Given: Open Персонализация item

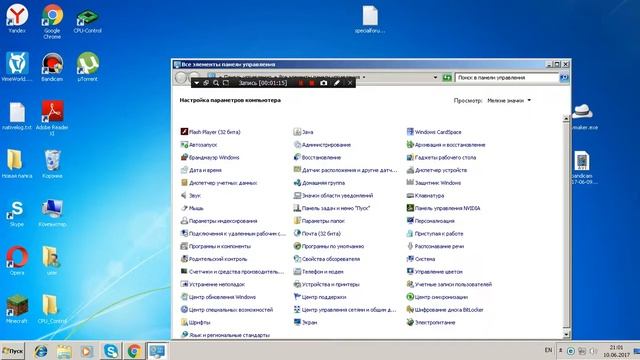Looking at the screenshot, I should pyautogui.click(x=431, y=221).
